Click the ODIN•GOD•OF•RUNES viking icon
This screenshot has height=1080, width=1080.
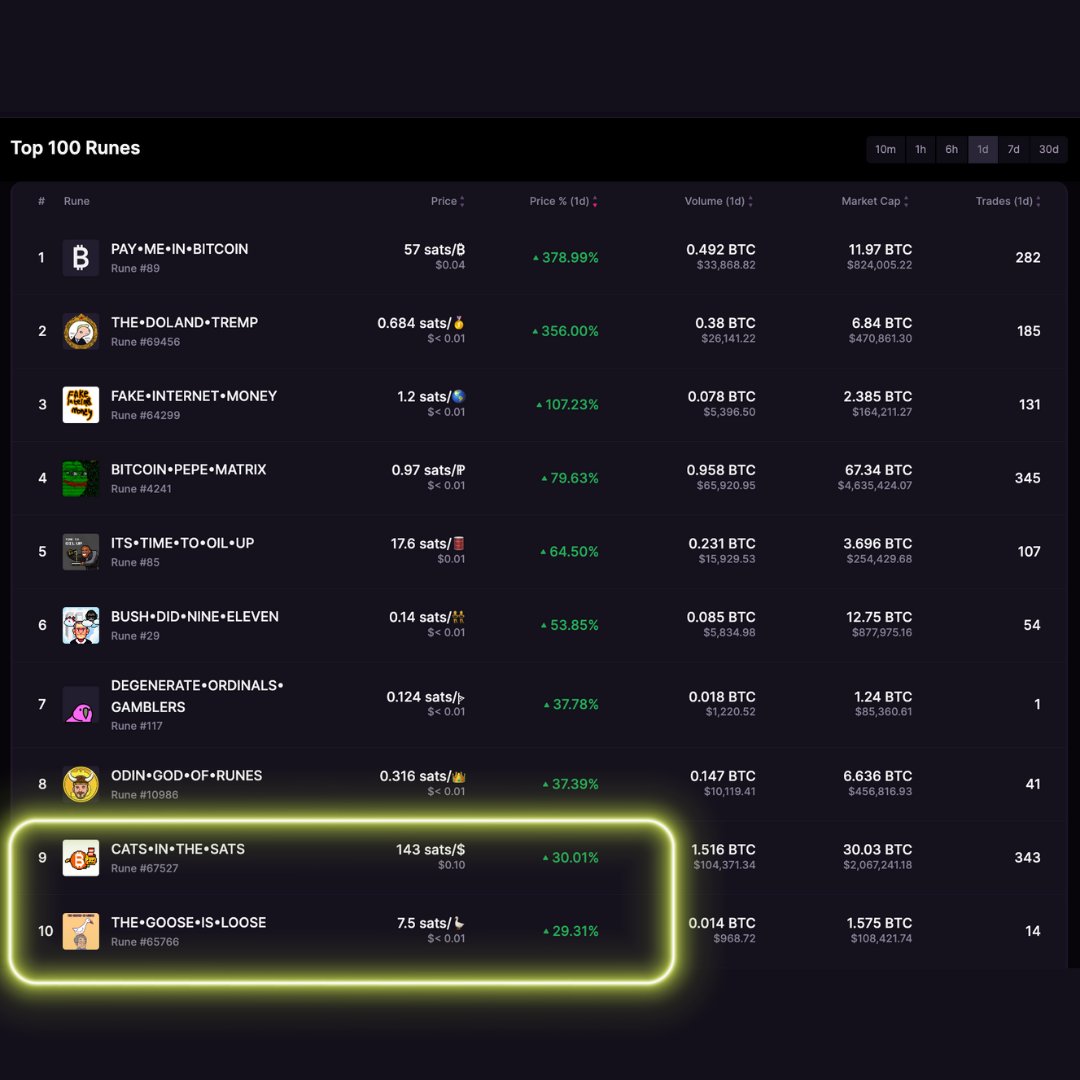[81, 785]
